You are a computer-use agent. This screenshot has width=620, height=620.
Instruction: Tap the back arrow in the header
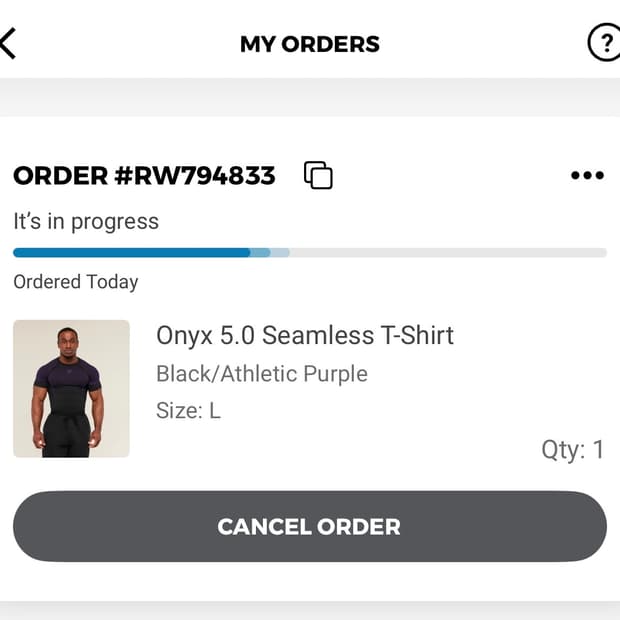(9, 43)
